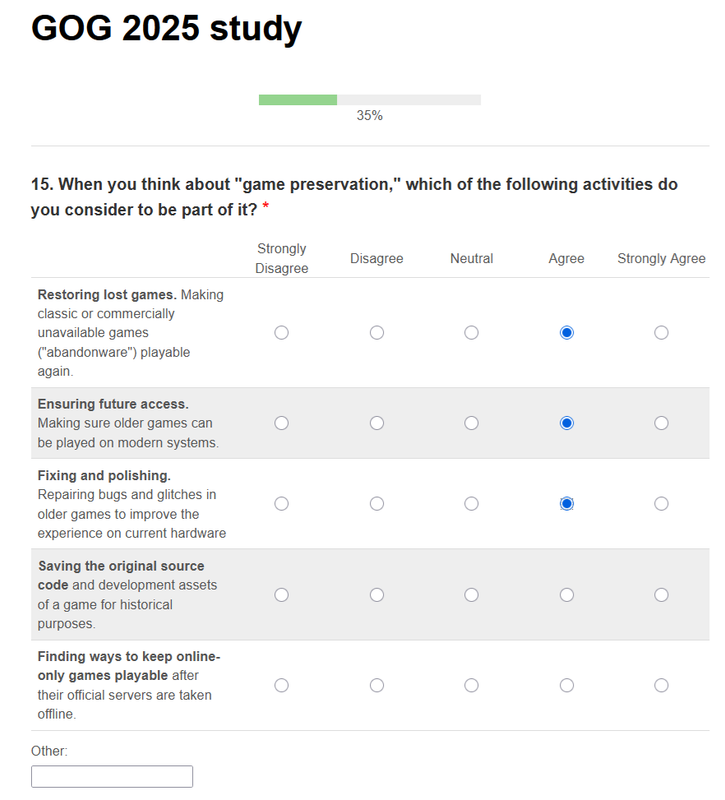725x800 pixels.
Task: Choose Strongly Agree for online-only games playable
Action: (x=661, y=685)
